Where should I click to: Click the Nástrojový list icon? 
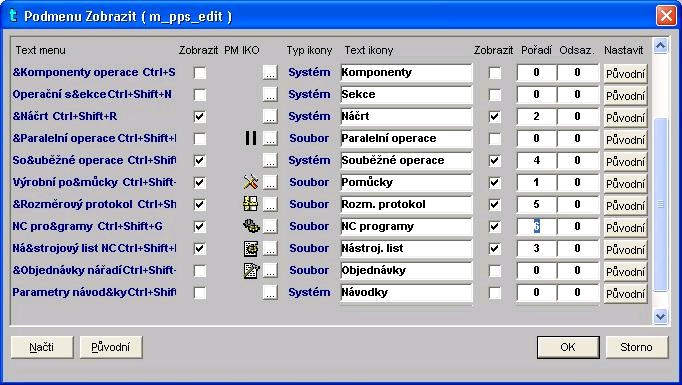click(x=251, y=248)
